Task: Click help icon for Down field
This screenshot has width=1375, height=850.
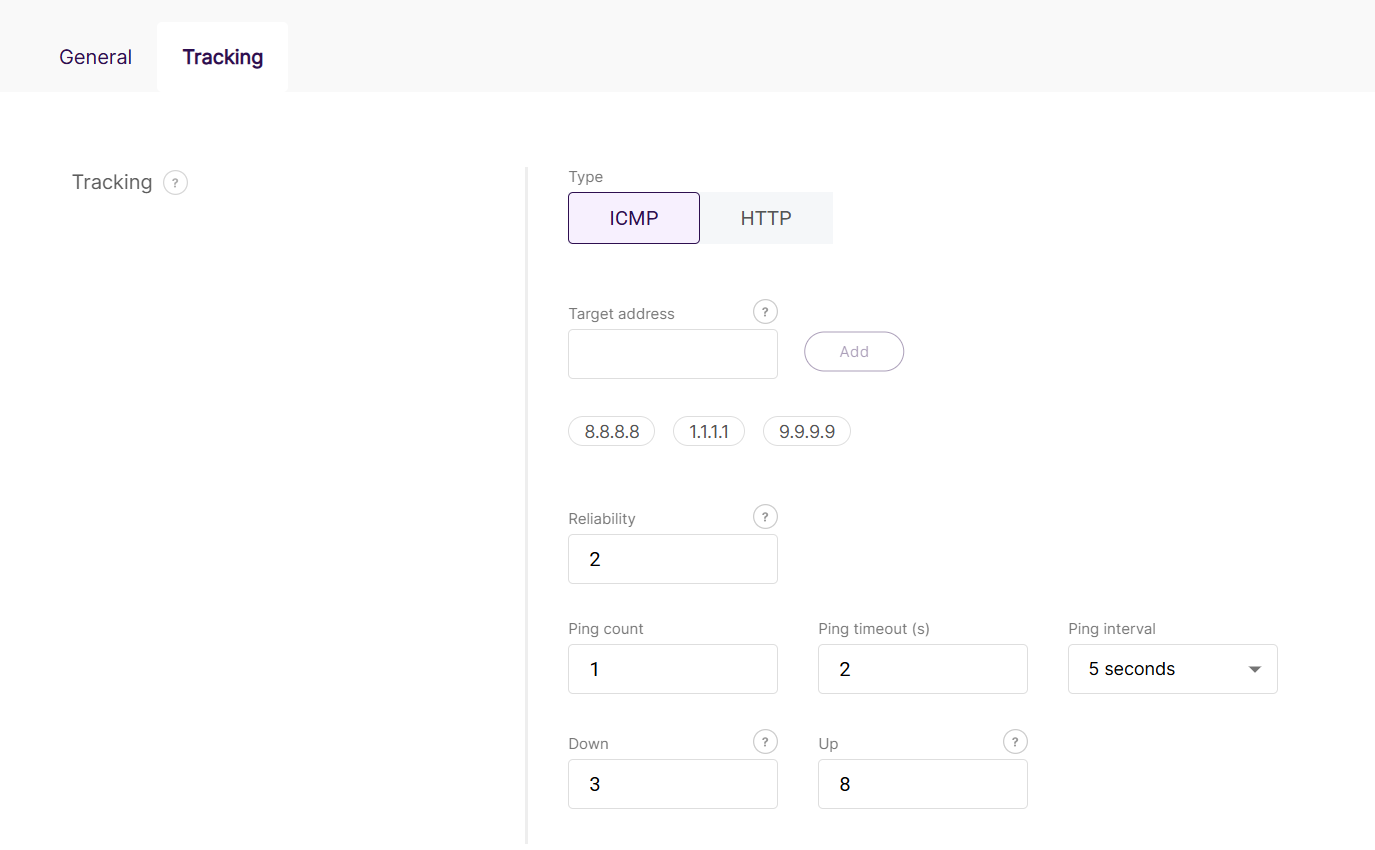Action: click(765, 742)
